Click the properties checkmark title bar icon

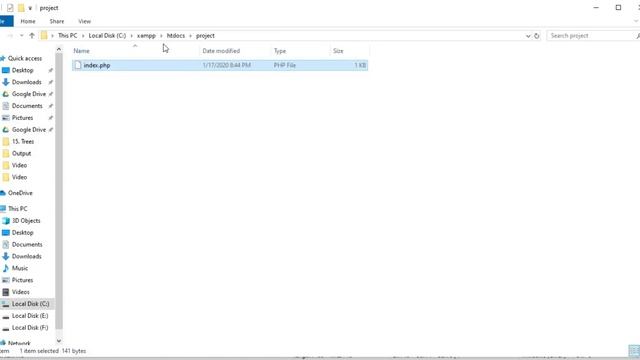click(10, 8)
